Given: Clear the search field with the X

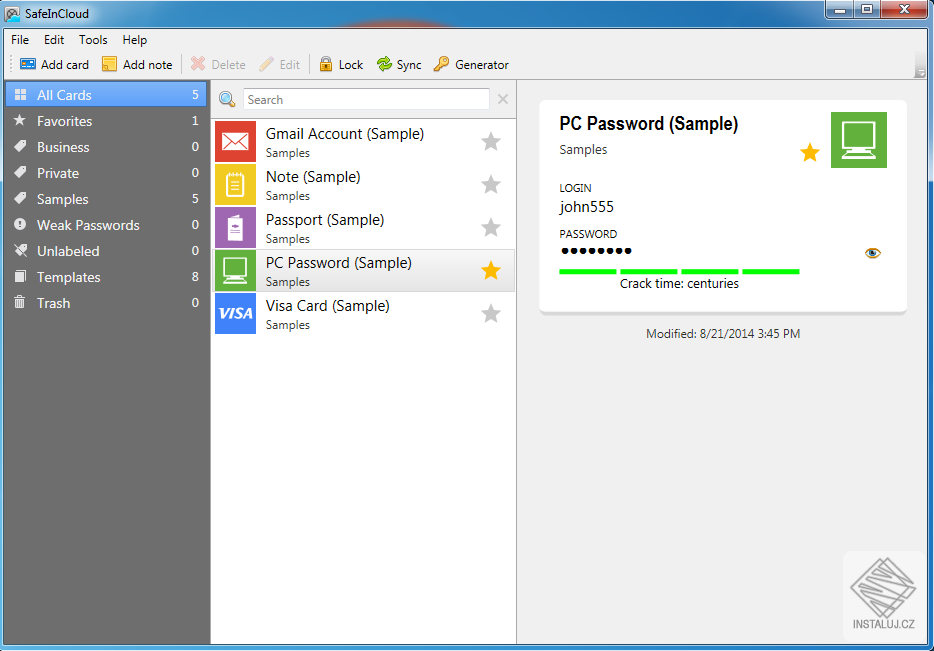Looking at the screenshot, I should (x=502, y=99).
